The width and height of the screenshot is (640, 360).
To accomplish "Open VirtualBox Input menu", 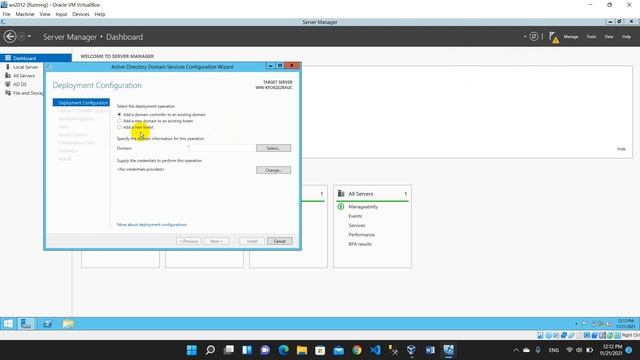I will pyautogui.click(x=61, y=14).
